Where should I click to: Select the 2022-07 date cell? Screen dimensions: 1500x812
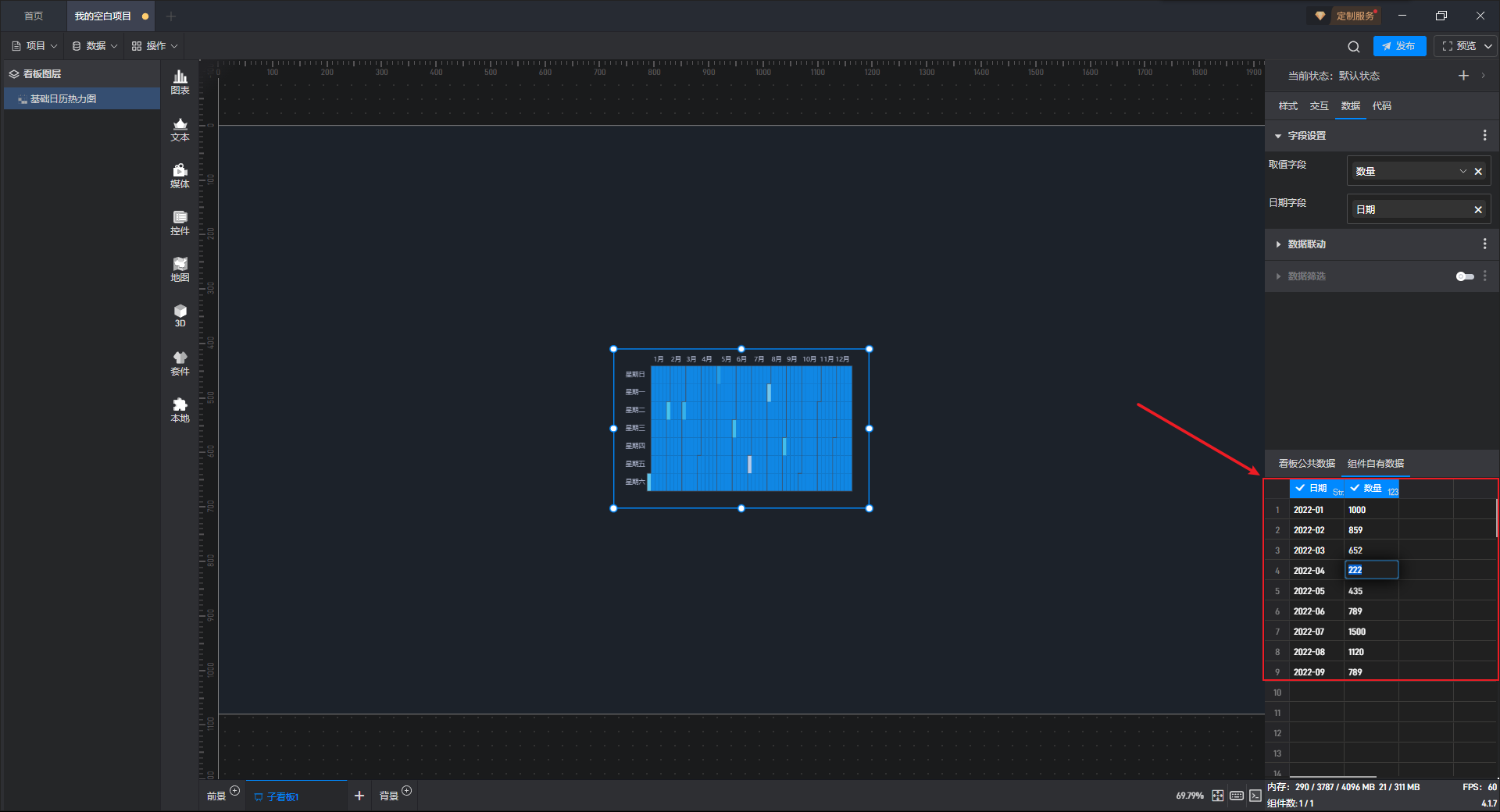pos(1316,632)
